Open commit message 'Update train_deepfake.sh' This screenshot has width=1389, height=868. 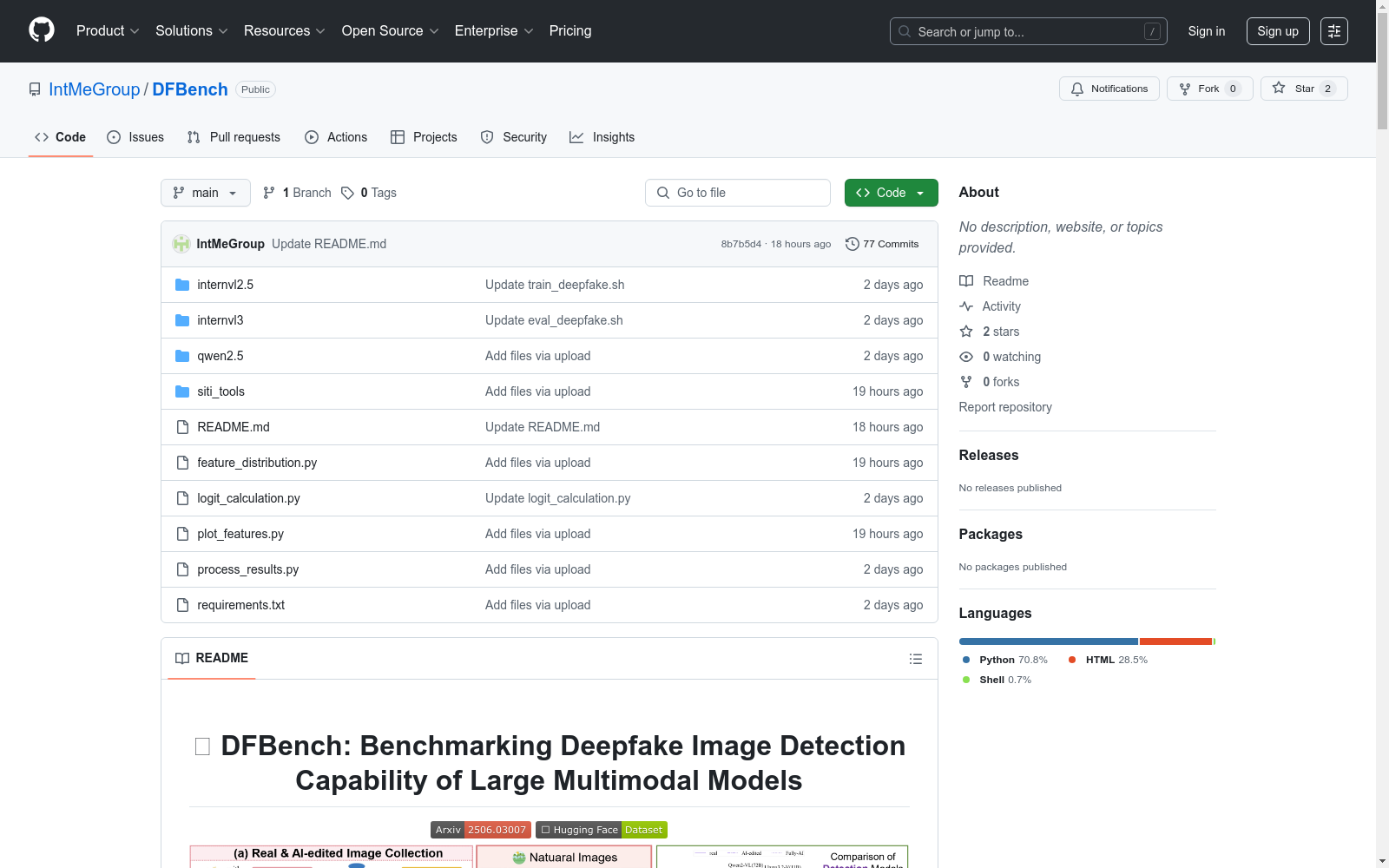click(555, 285)
